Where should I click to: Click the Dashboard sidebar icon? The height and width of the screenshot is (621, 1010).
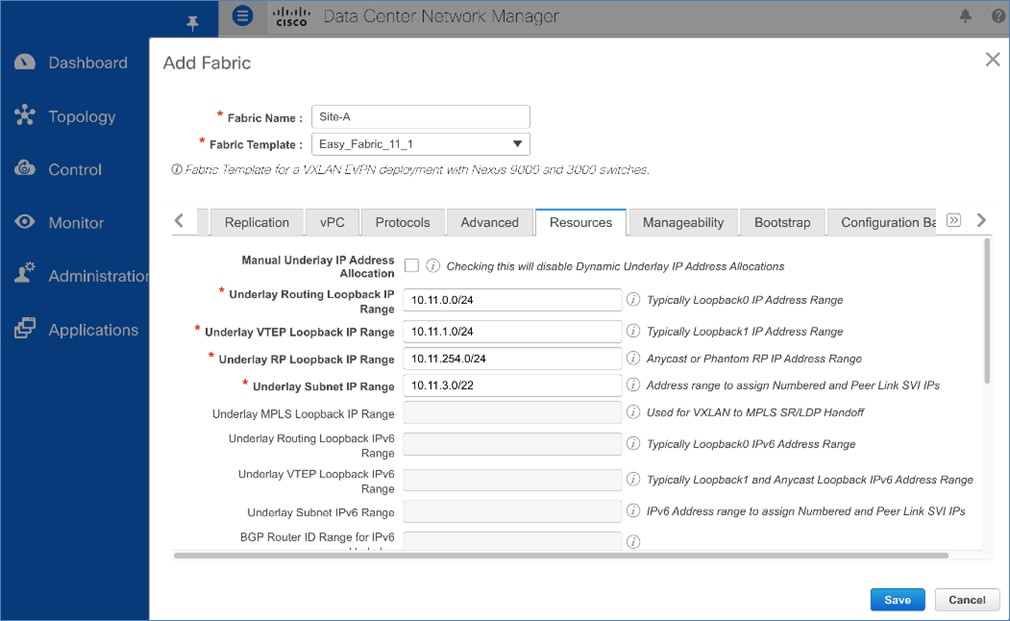pyautogui.click(x=24, y=62)
